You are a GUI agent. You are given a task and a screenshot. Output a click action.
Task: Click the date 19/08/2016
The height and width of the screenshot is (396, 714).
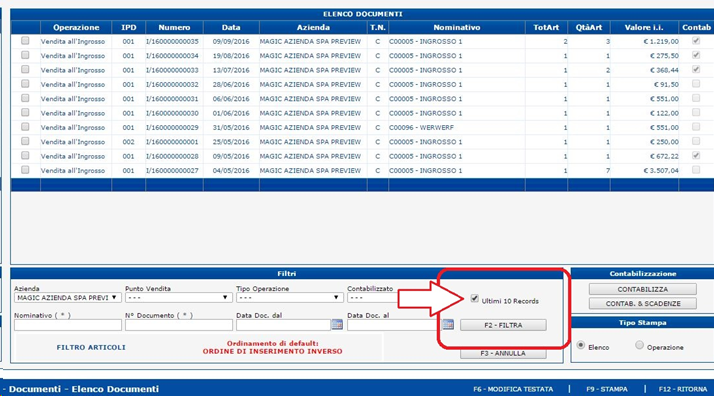[231, 56]
